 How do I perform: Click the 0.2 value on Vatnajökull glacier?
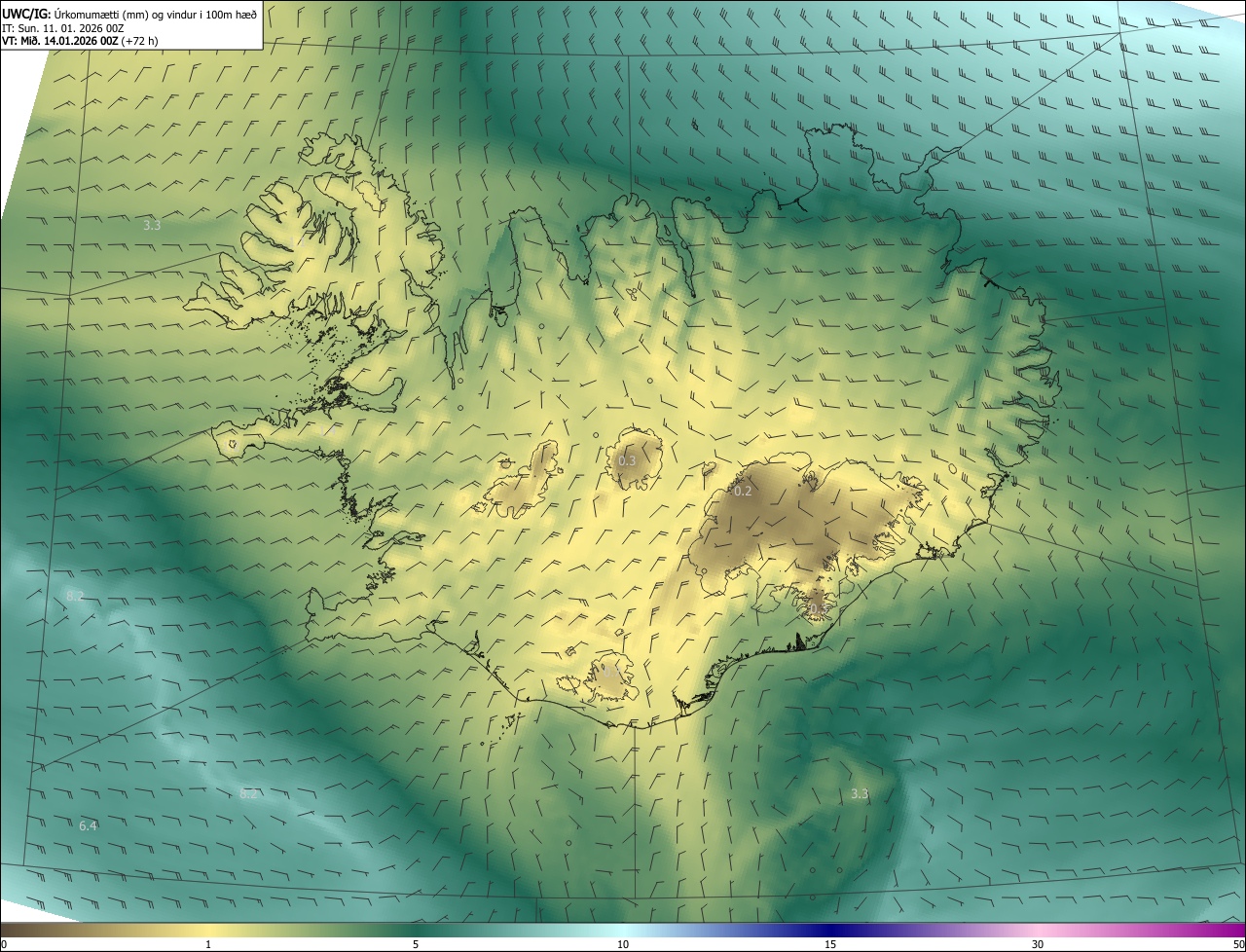coord(743,492)
